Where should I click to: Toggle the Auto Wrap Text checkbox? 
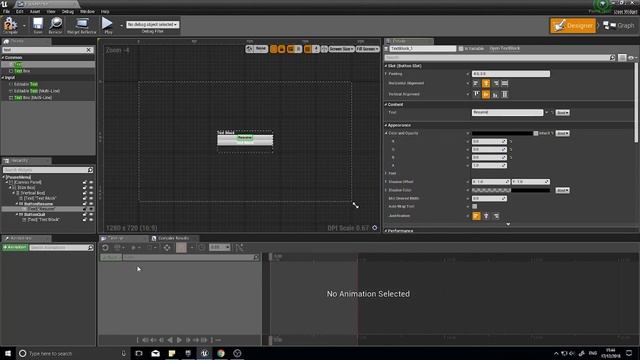pyautogui.click(x=475, y=207)
